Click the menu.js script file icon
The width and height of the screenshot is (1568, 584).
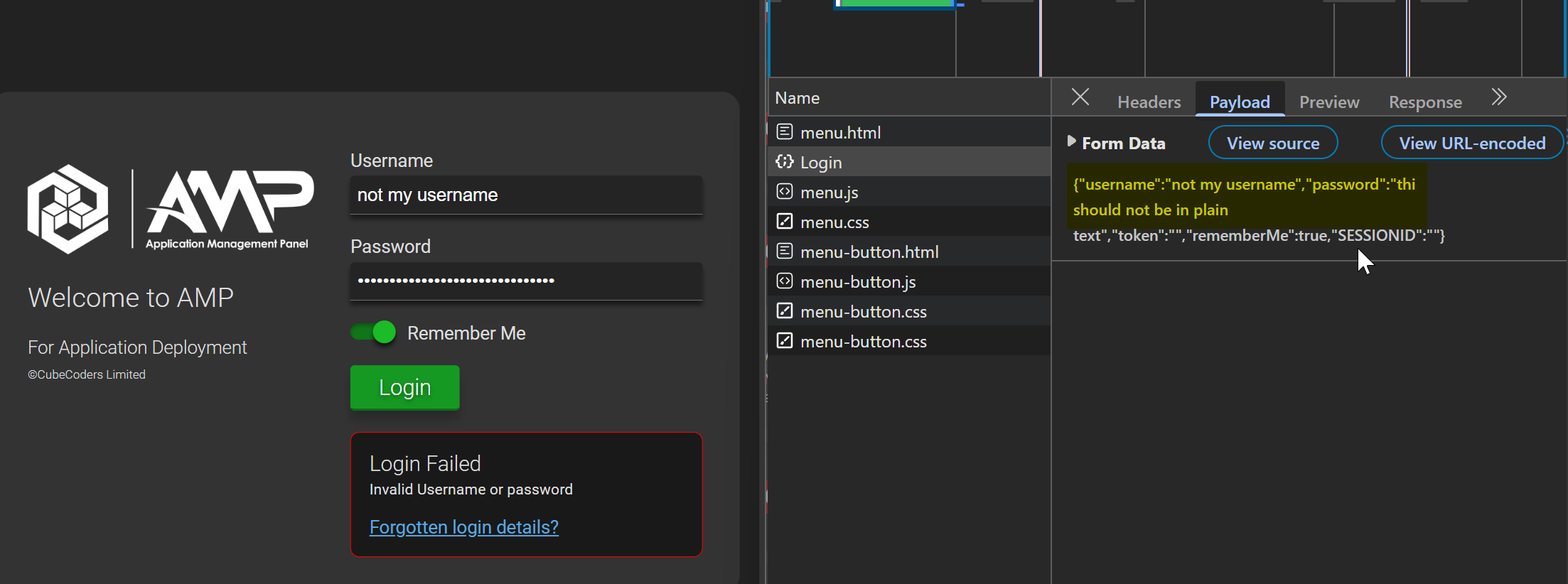pyautogui.click(x=784, y=192)
